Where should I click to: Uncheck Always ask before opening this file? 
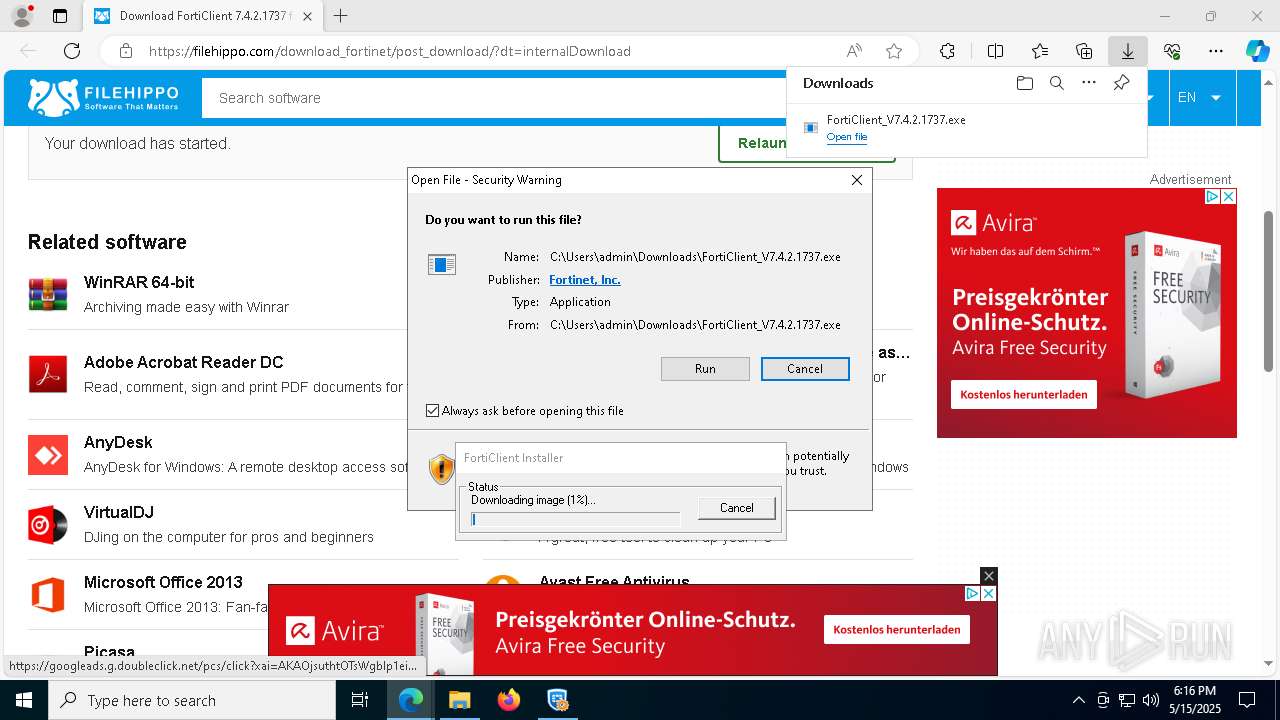432,411
